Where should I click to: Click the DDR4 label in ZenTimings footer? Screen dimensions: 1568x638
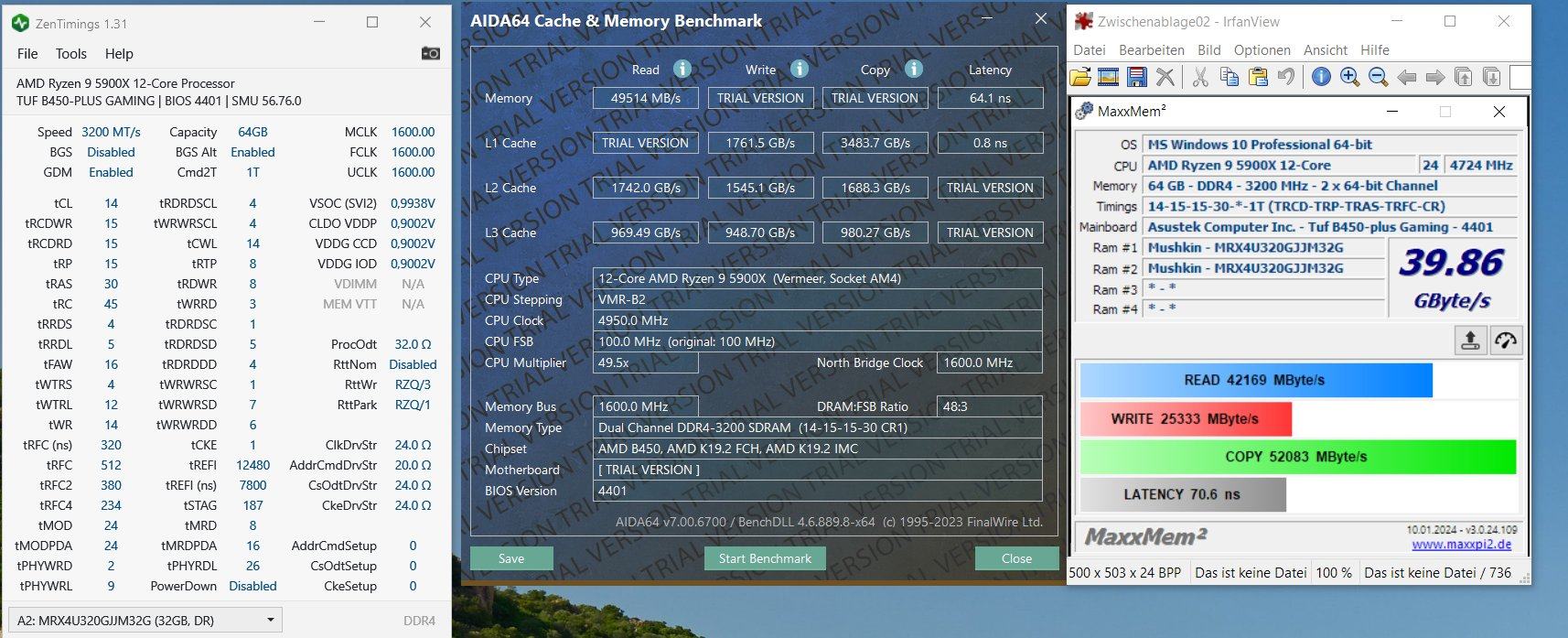(419, 621)
